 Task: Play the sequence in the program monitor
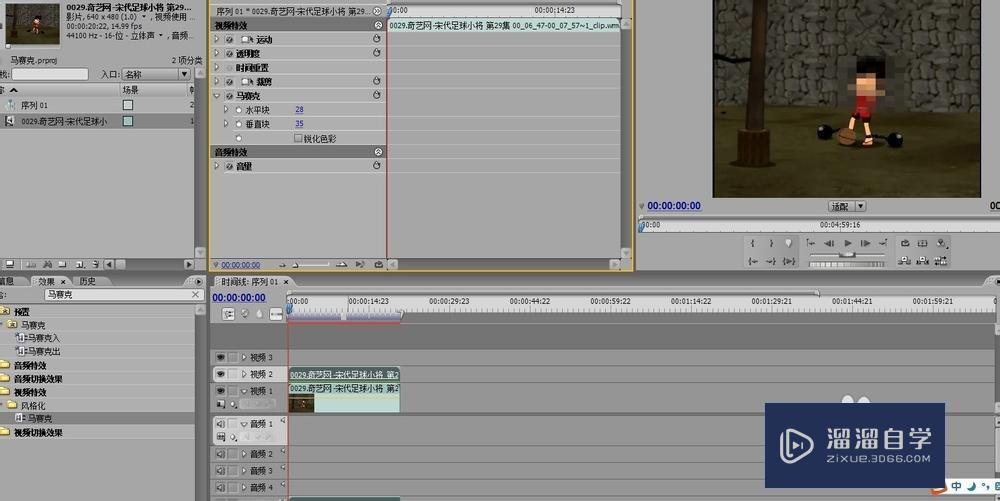848,243
